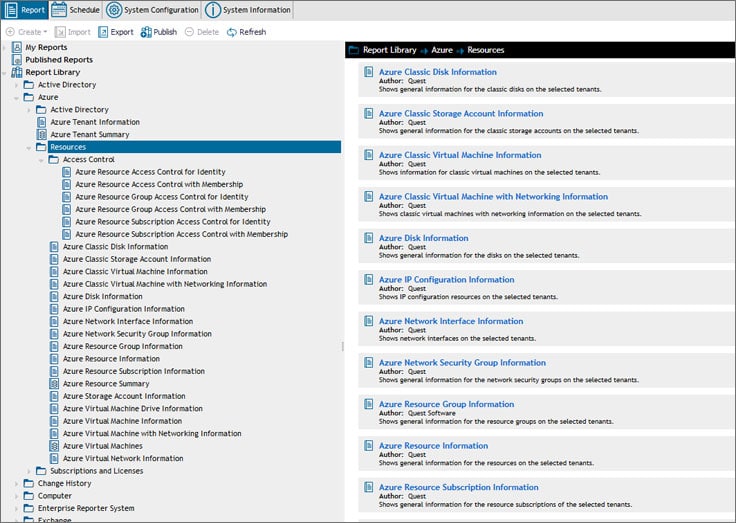Click right-pane icon for Azure Network Interface Information

[369, 321]
